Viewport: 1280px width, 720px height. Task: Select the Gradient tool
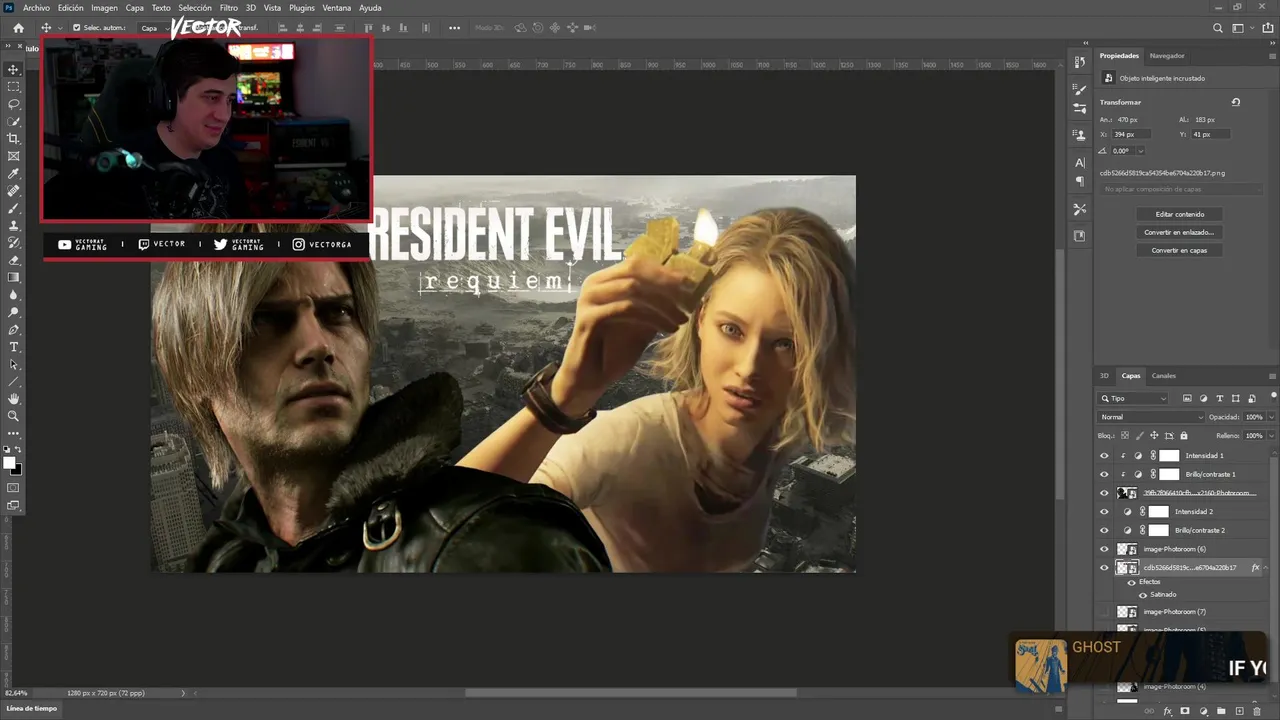[14, 278]
